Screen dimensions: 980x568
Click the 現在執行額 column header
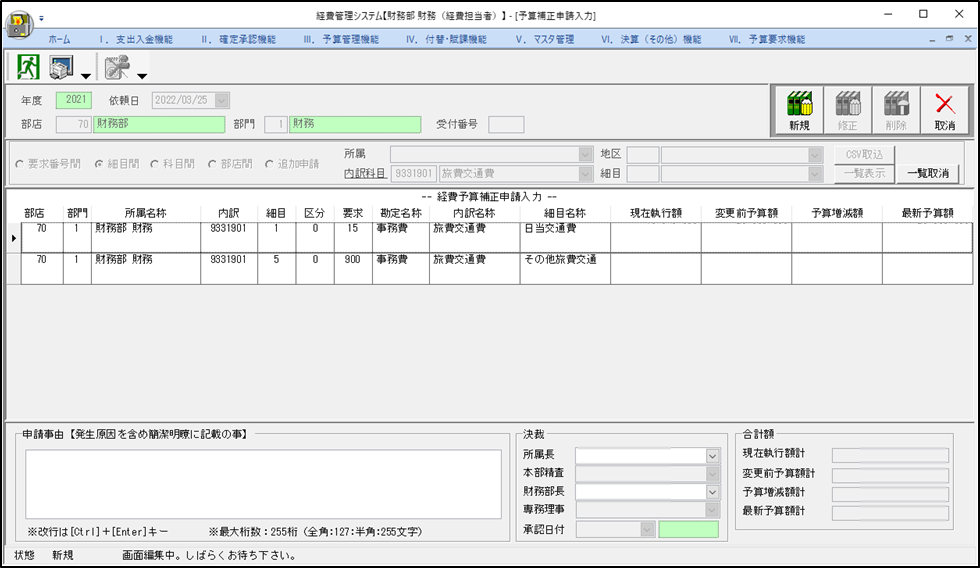point(656,213)
